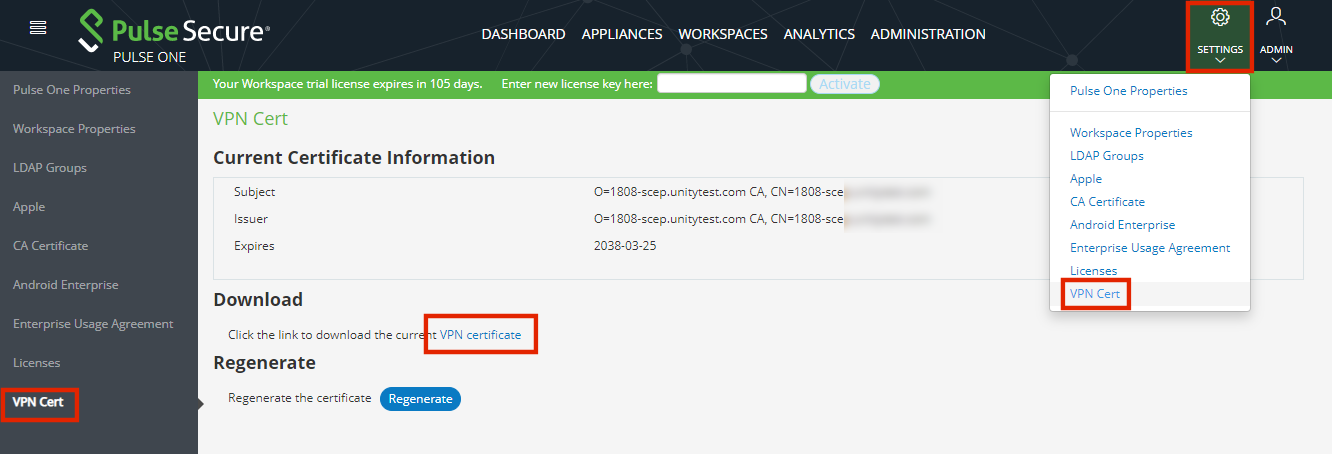
Task: Click the license key input field
Action: click(x=731, y=84)
